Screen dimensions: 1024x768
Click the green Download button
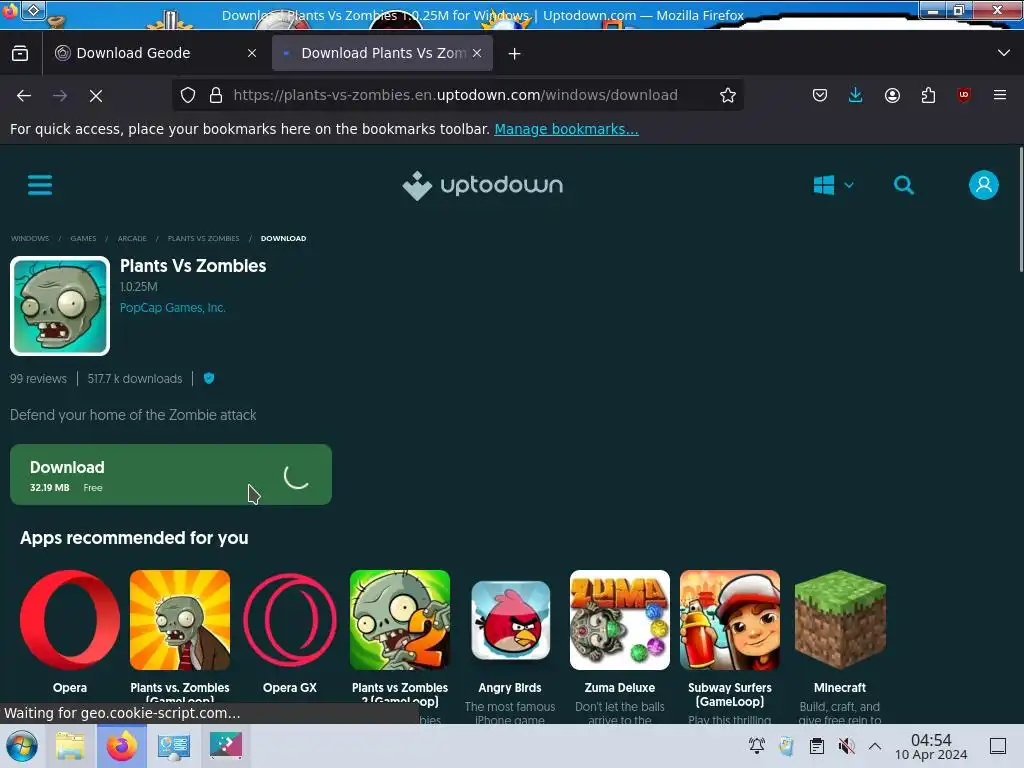click(170, 475)
